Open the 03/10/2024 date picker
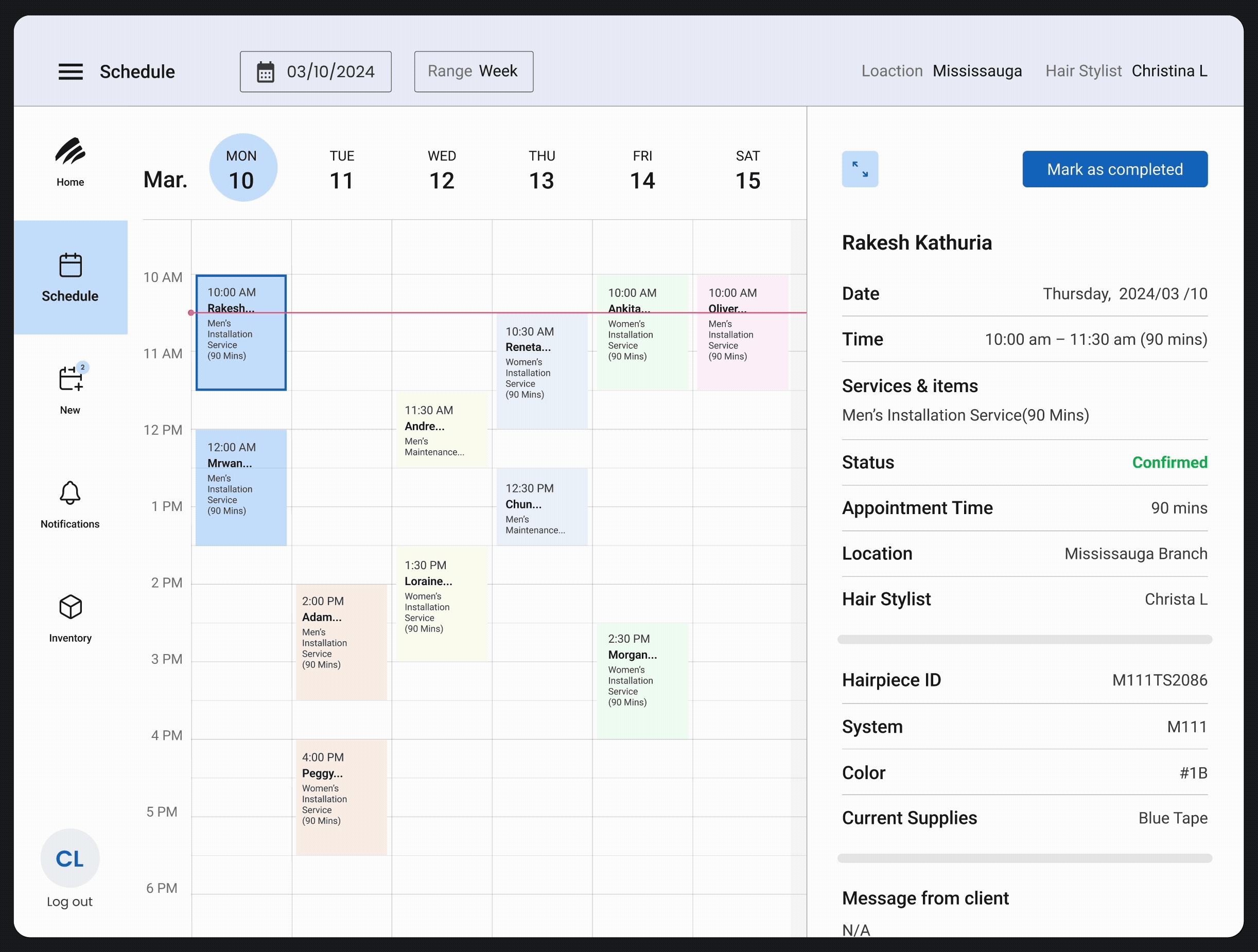 [316, 72]
